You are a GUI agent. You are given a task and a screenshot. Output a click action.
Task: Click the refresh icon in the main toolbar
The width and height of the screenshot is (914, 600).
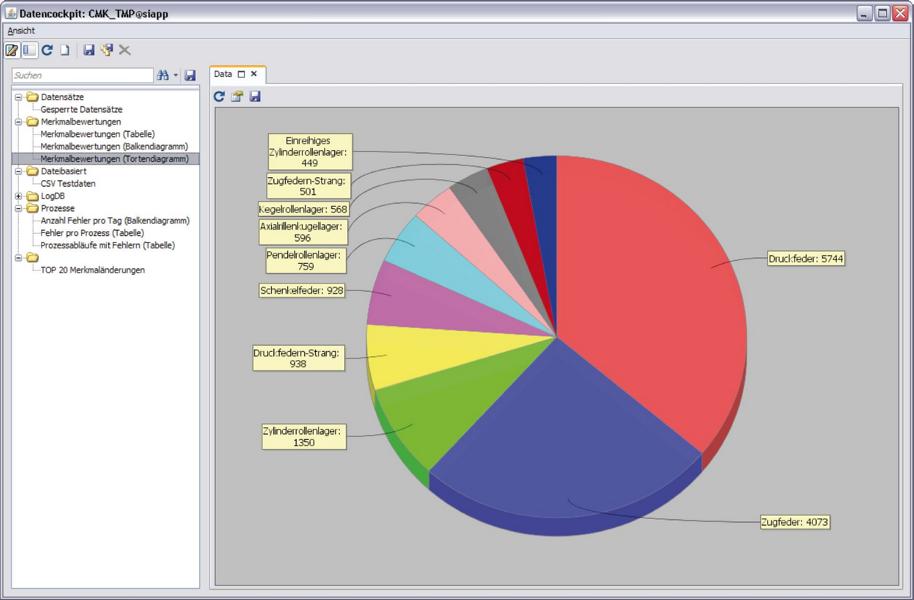pyautogui.click(x=47, y=50)
